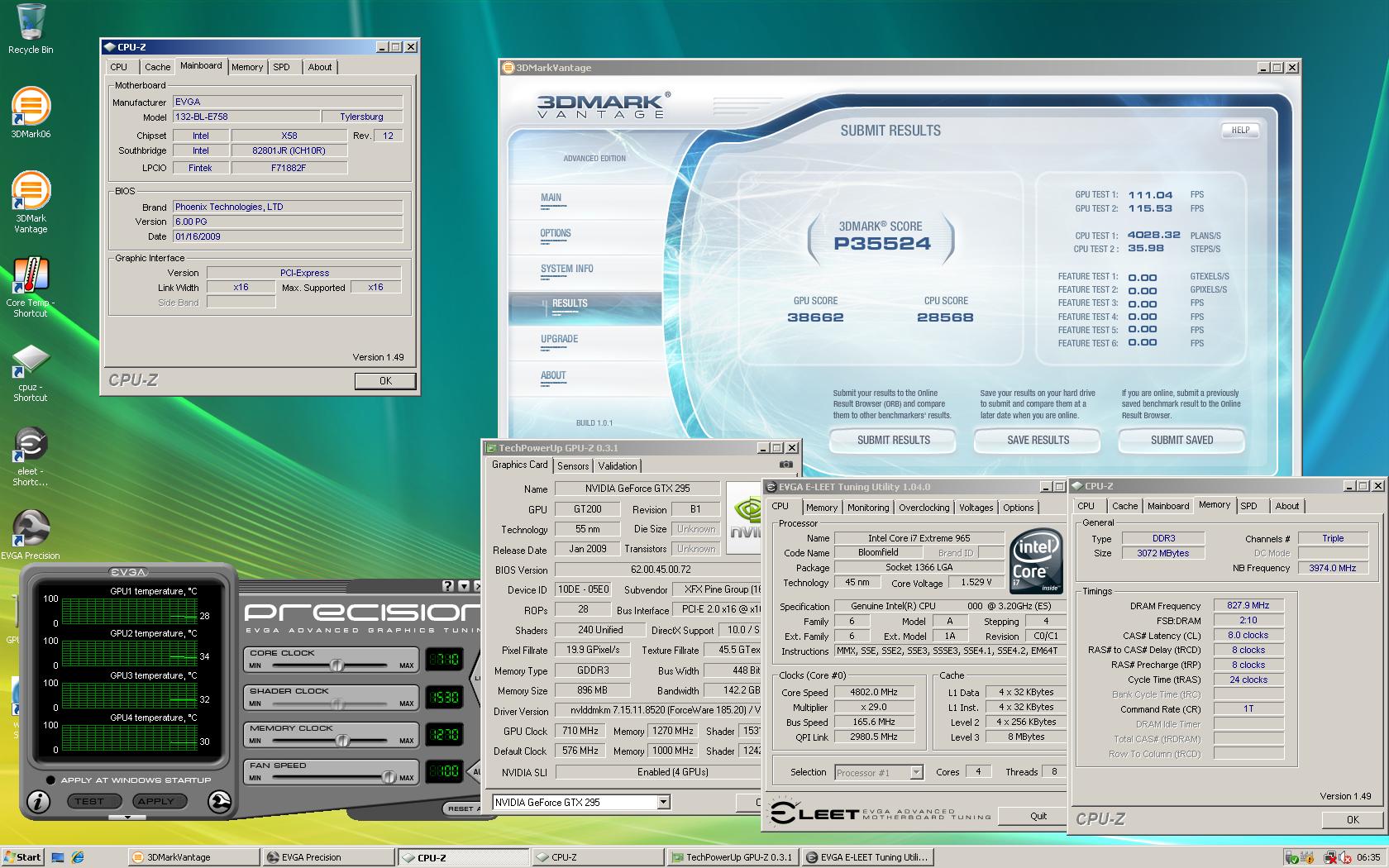Image resolution: width=1389 pixels, height=868 pixels.
Task: Click SUBMIT SAVED button in 3DMark Vantage
Action: pyautogui.click(x=1181, y=441)
